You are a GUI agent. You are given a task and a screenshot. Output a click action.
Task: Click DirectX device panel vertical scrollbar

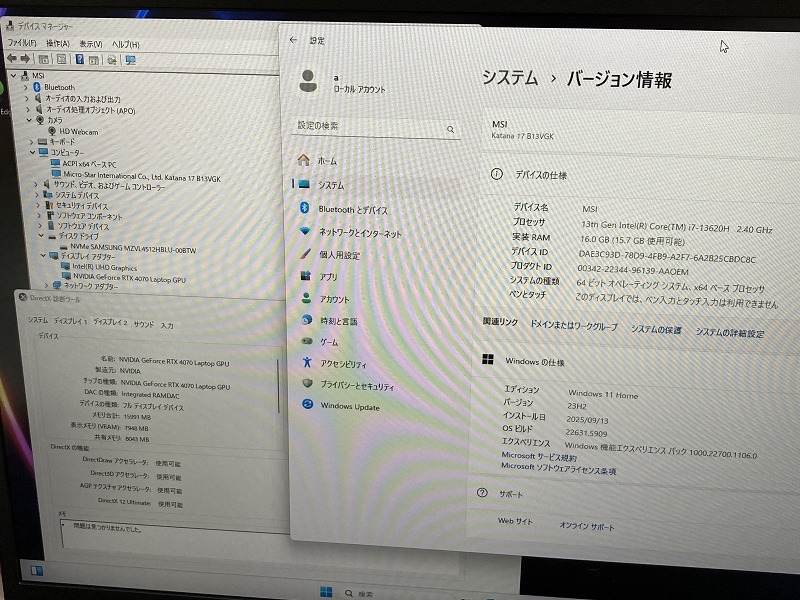[279, 386]
